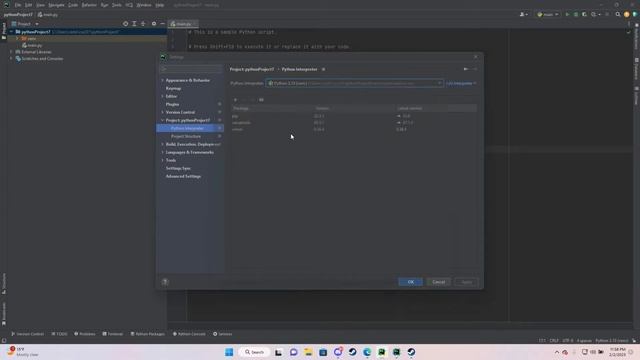Select Settings Sync entry
This screenshot has height=360, width=640.
click(178, 168)
